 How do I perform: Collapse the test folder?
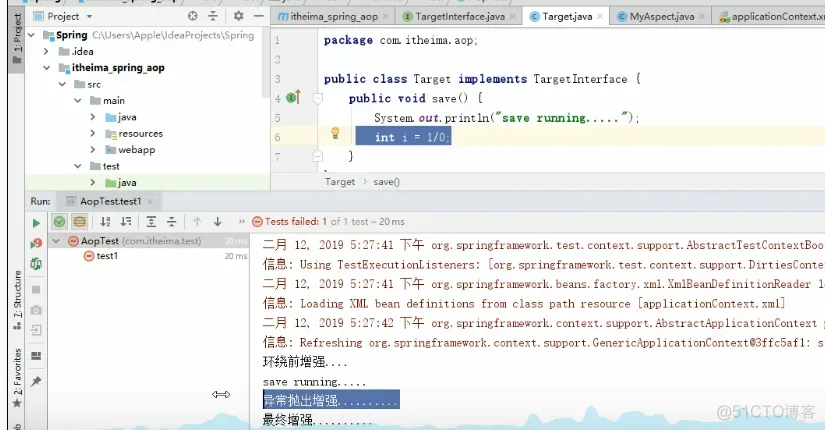tap(78, 166)
